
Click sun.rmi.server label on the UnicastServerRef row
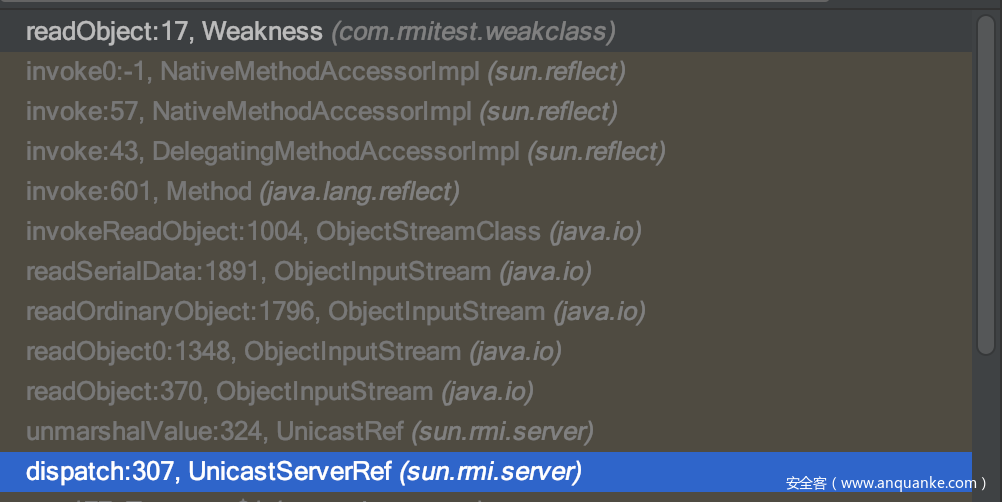[x=490, y=471]
